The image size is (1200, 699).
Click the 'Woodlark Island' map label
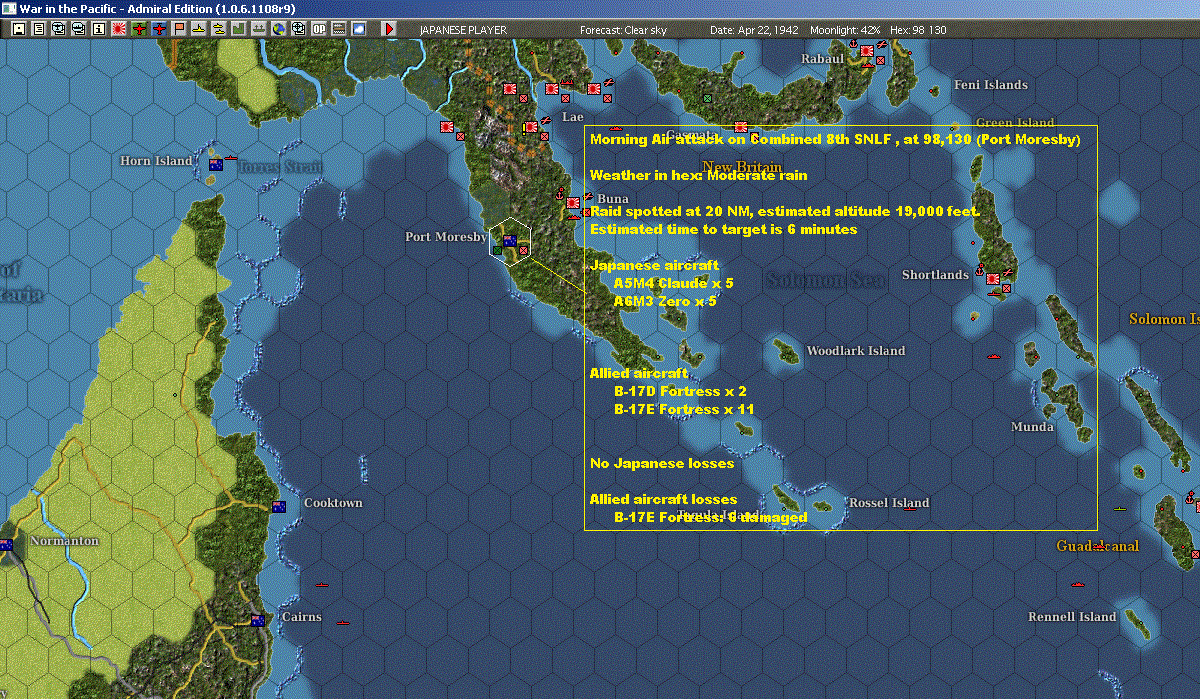856,351
